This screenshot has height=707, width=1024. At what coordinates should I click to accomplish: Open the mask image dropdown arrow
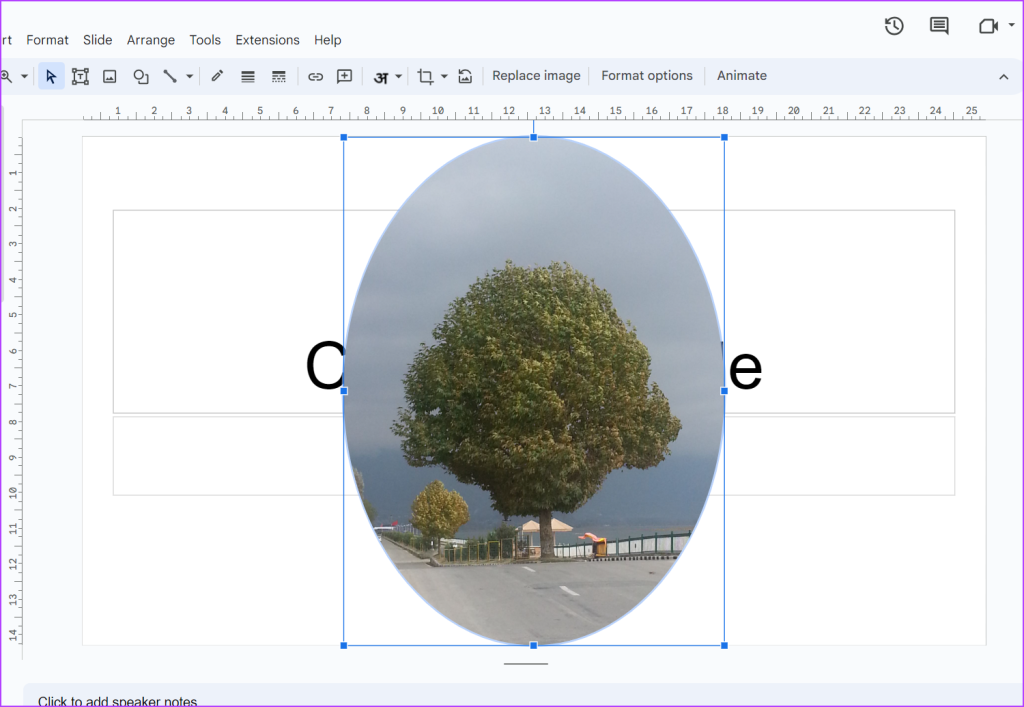point(444,76)
